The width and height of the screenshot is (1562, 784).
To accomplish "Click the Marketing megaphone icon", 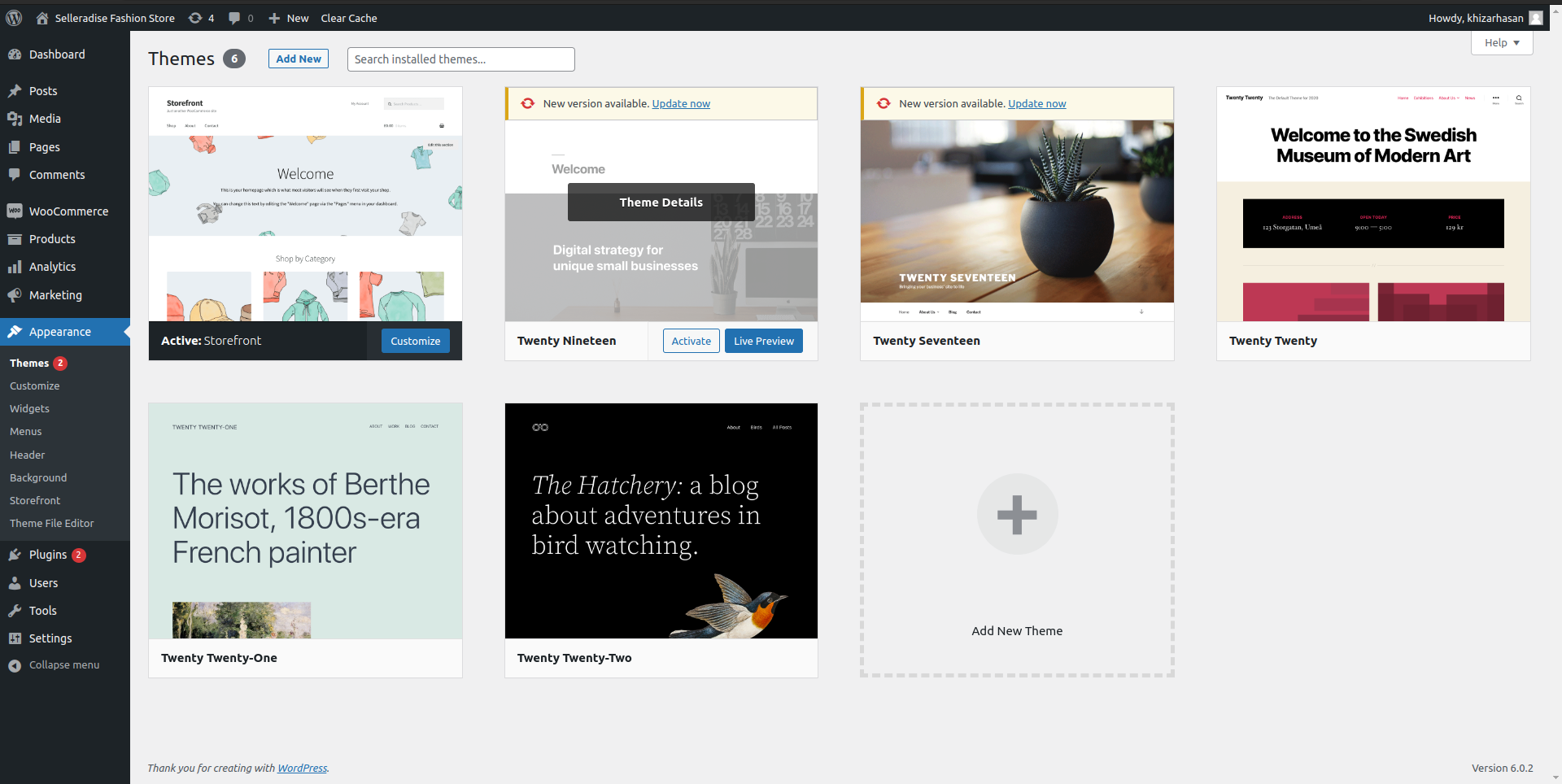I will click(x=15, y=295).
